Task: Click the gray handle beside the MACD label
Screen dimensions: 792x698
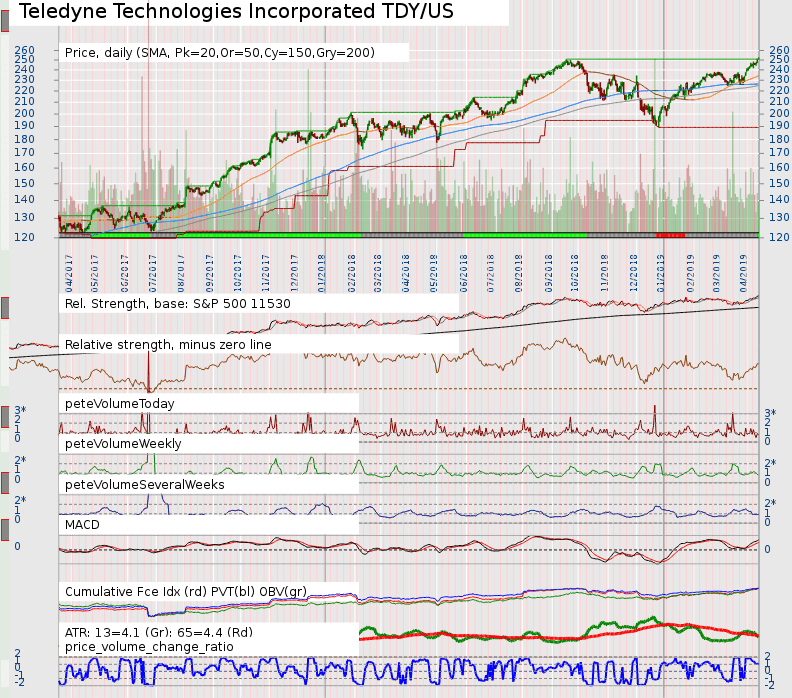Action: click(5, 530)
